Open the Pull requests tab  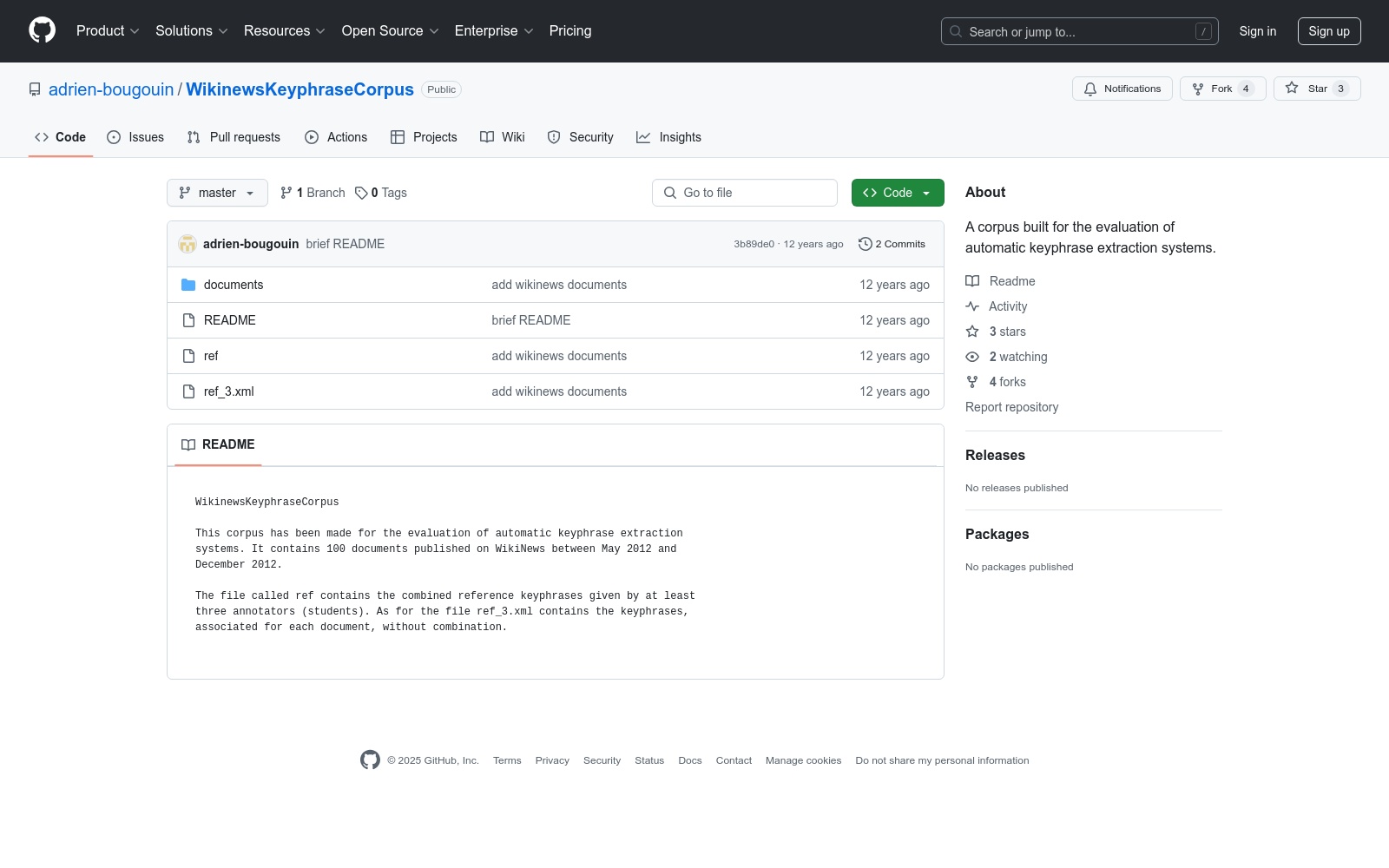234,137
